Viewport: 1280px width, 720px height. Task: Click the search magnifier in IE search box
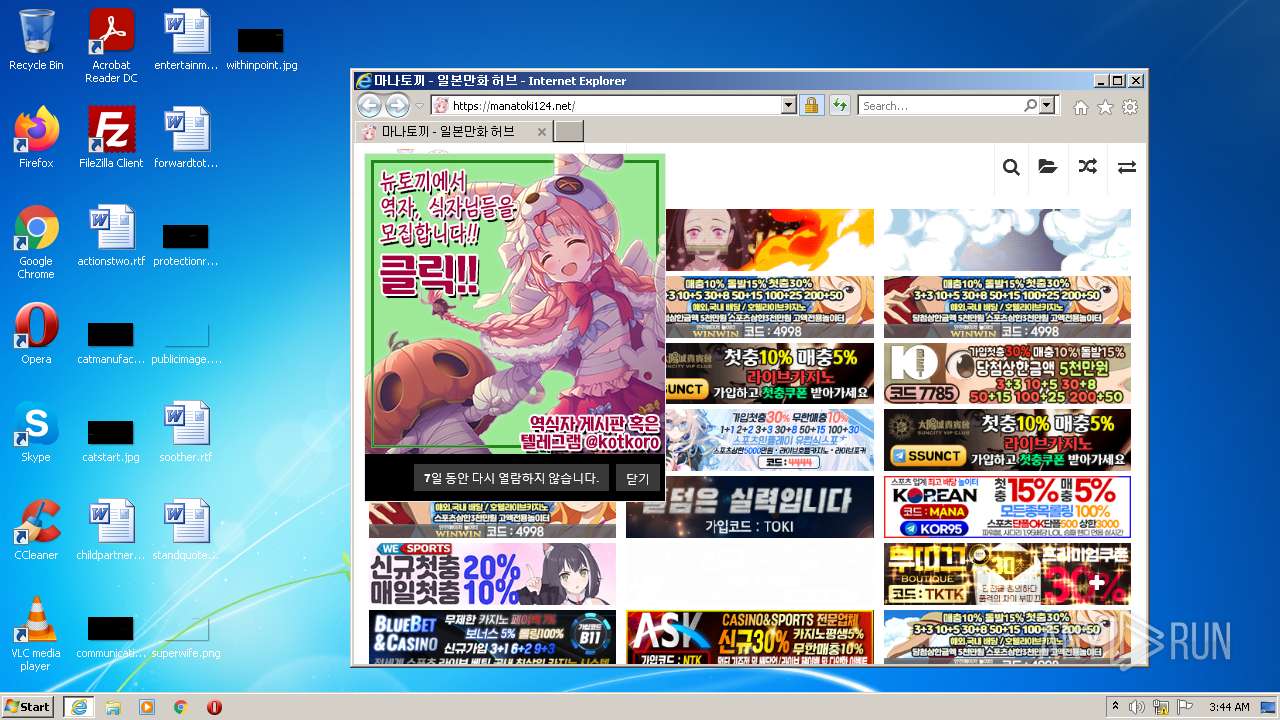tap(1030, 105)
